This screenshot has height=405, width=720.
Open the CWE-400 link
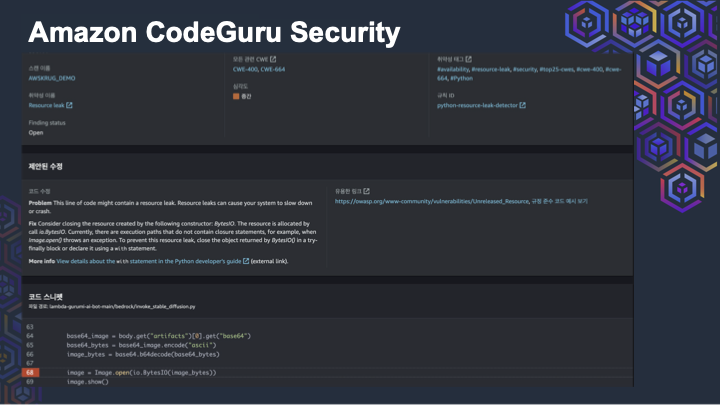(x=245, y=69)
